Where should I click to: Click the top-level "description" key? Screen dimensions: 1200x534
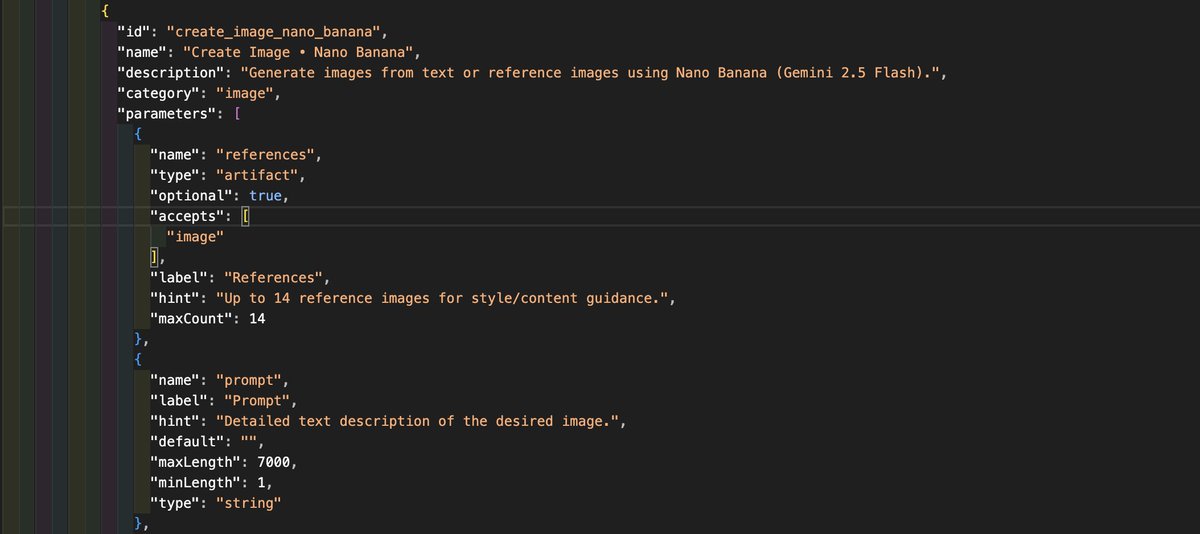[x=170, y=73]
